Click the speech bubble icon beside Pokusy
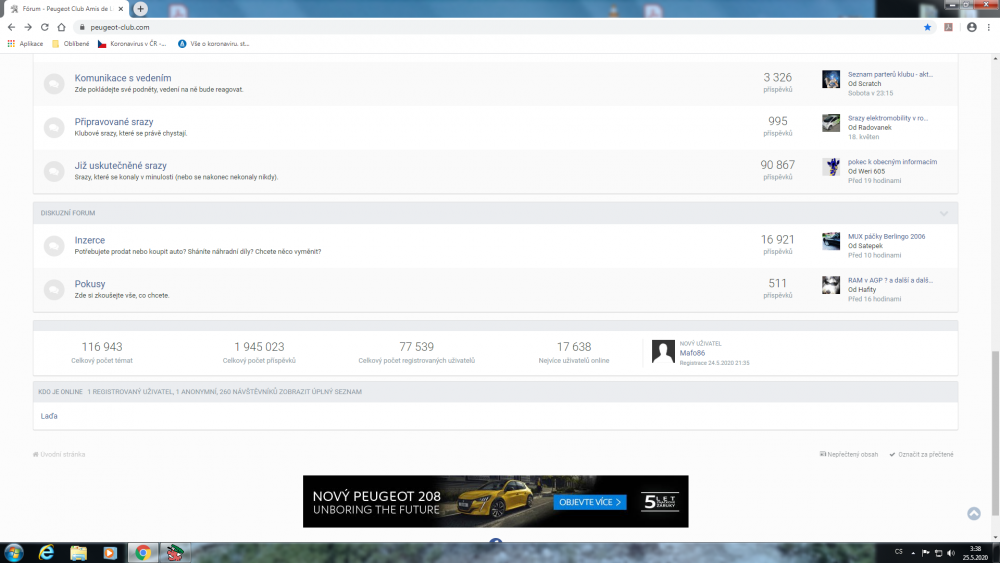Viewport: 1000px width, 563px height. pyautogui.click(x=54, y=289)
